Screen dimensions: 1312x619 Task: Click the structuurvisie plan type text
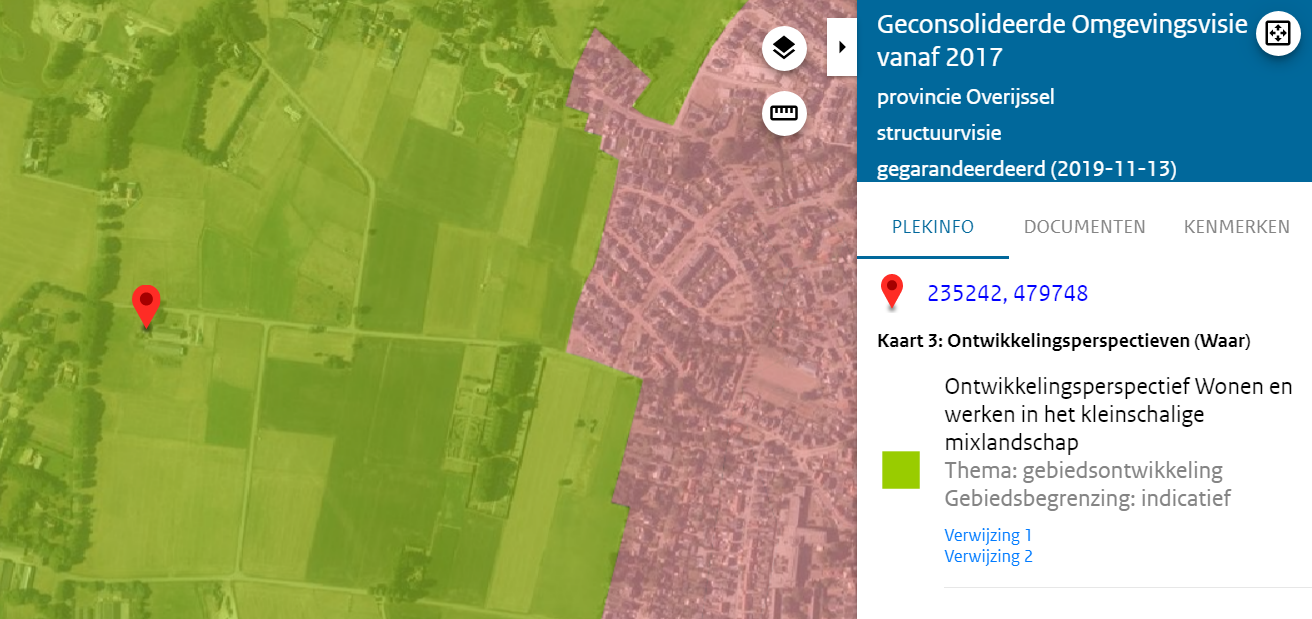(x=938, y=133)
